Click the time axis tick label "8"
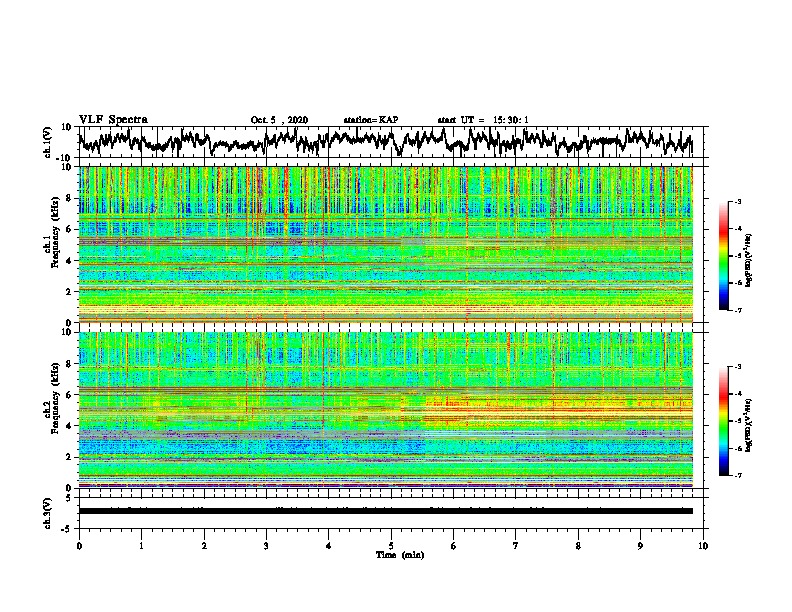Screen dimensions: 792x612 click(578, 546)
